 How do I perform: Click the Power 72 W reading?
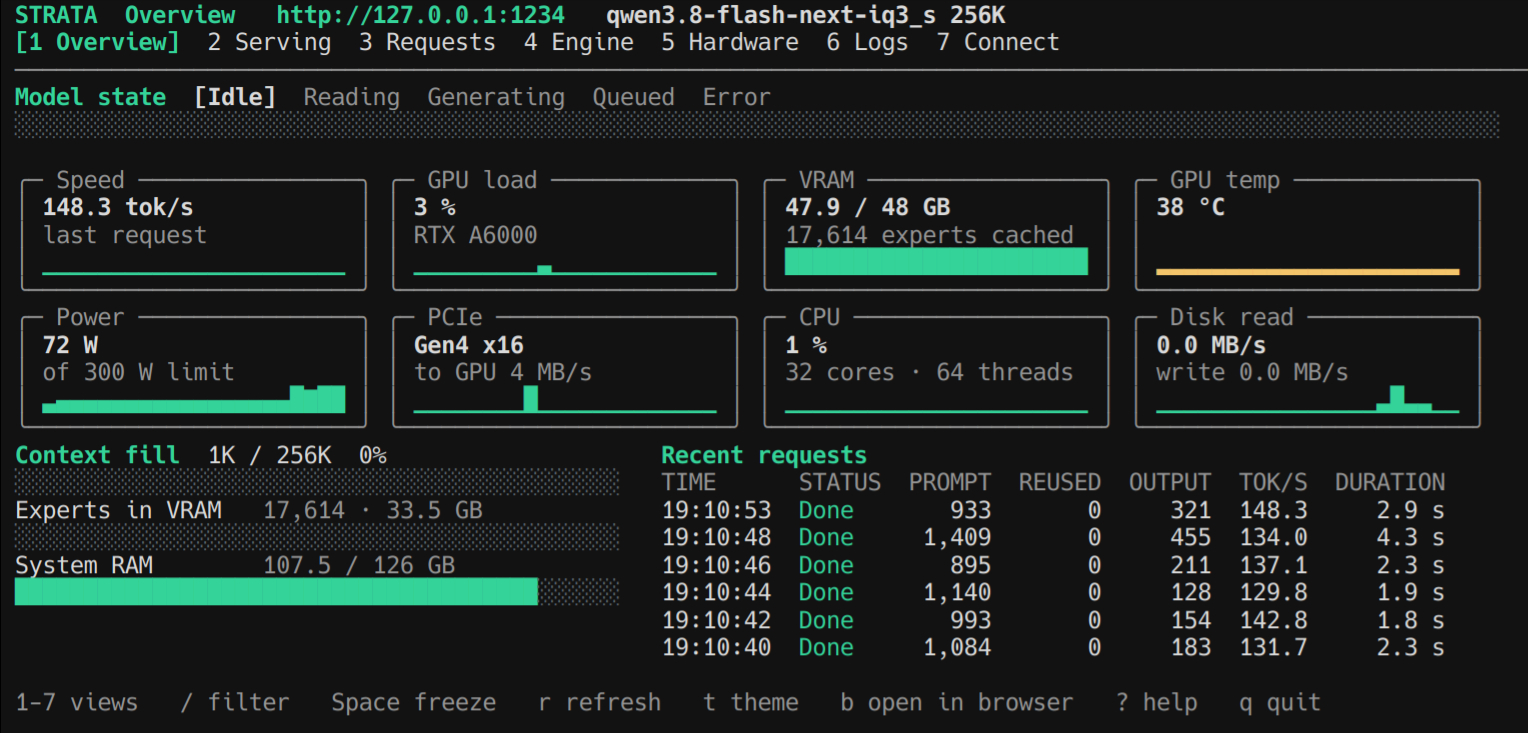70,345
